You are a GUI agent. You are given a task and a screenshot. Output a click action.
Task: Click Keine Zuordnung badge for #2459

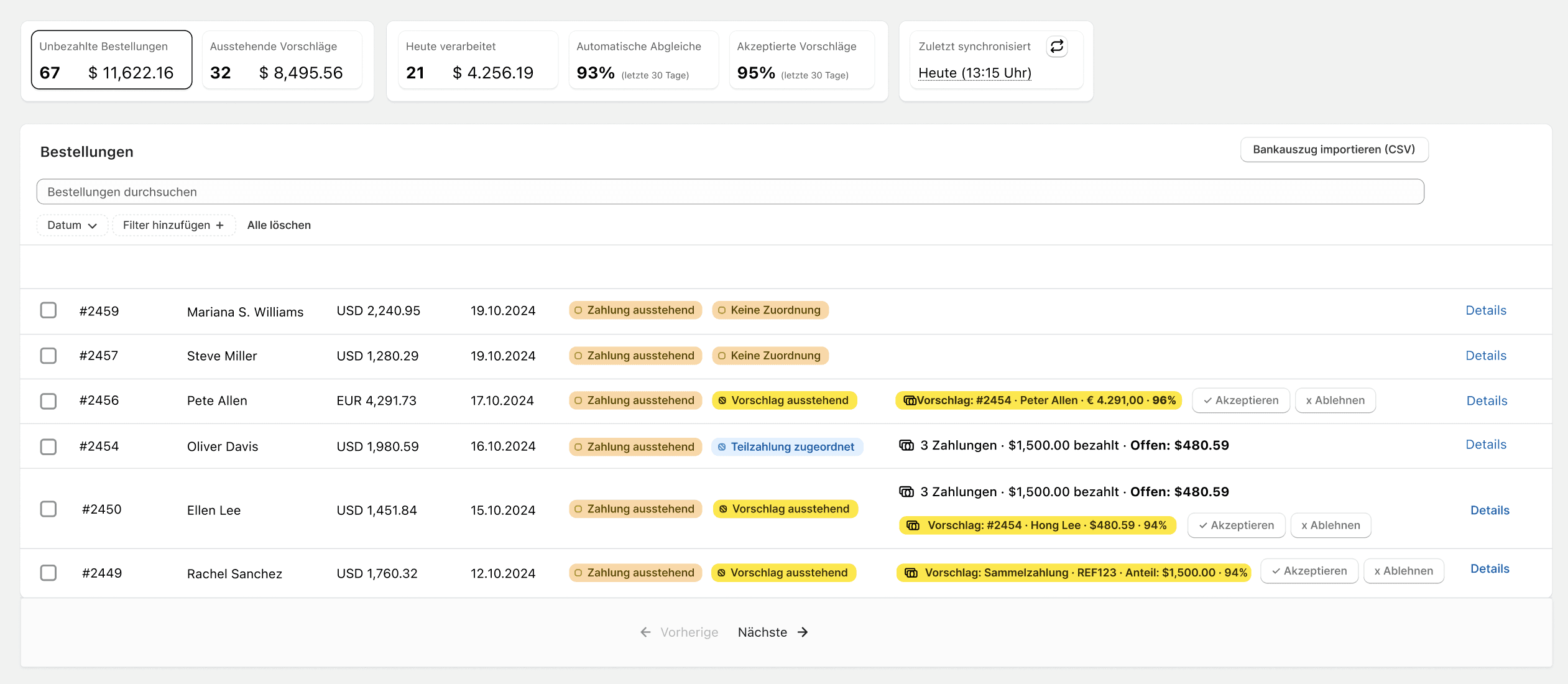click(x=770, y=310)
